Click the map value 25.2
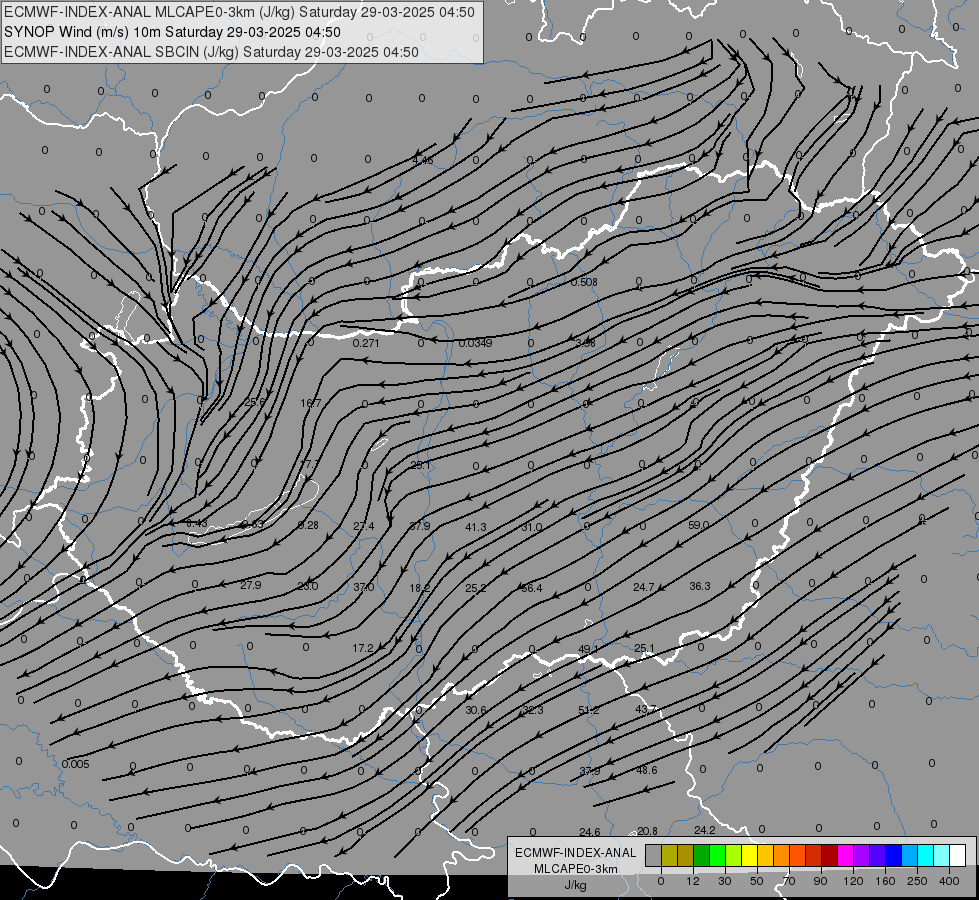 pyautogui.click(x=475, y=588)
